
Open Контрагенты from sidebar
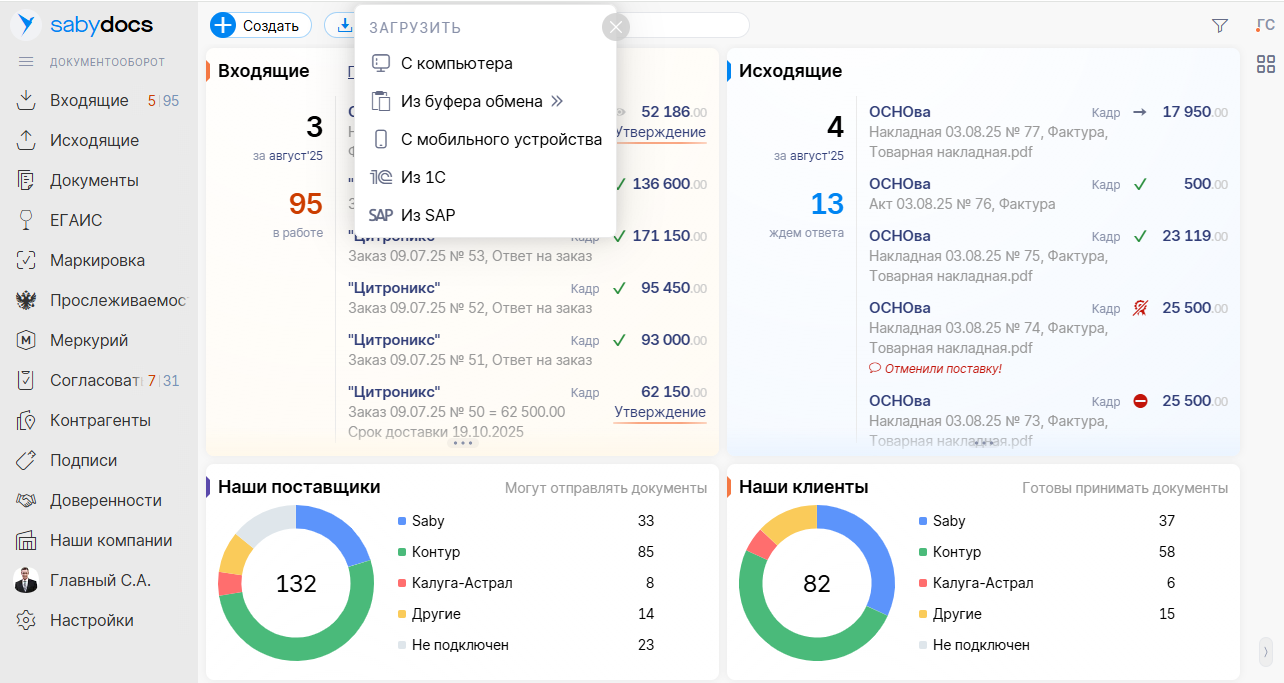pos(100,420)
